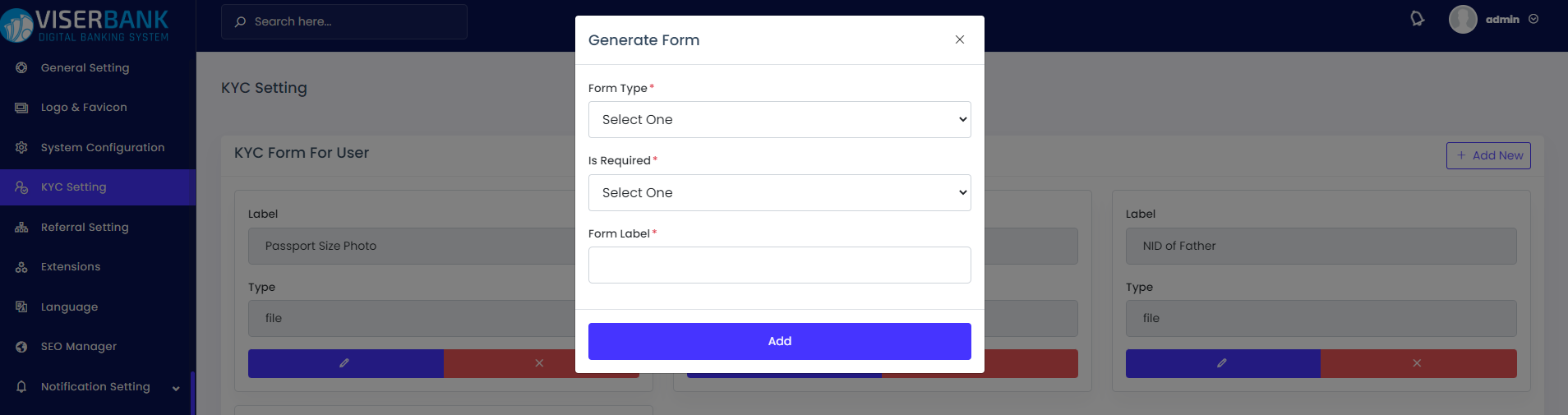
Task: Click the pencil edit icon under NID of Father
Action: (1222, 363)
